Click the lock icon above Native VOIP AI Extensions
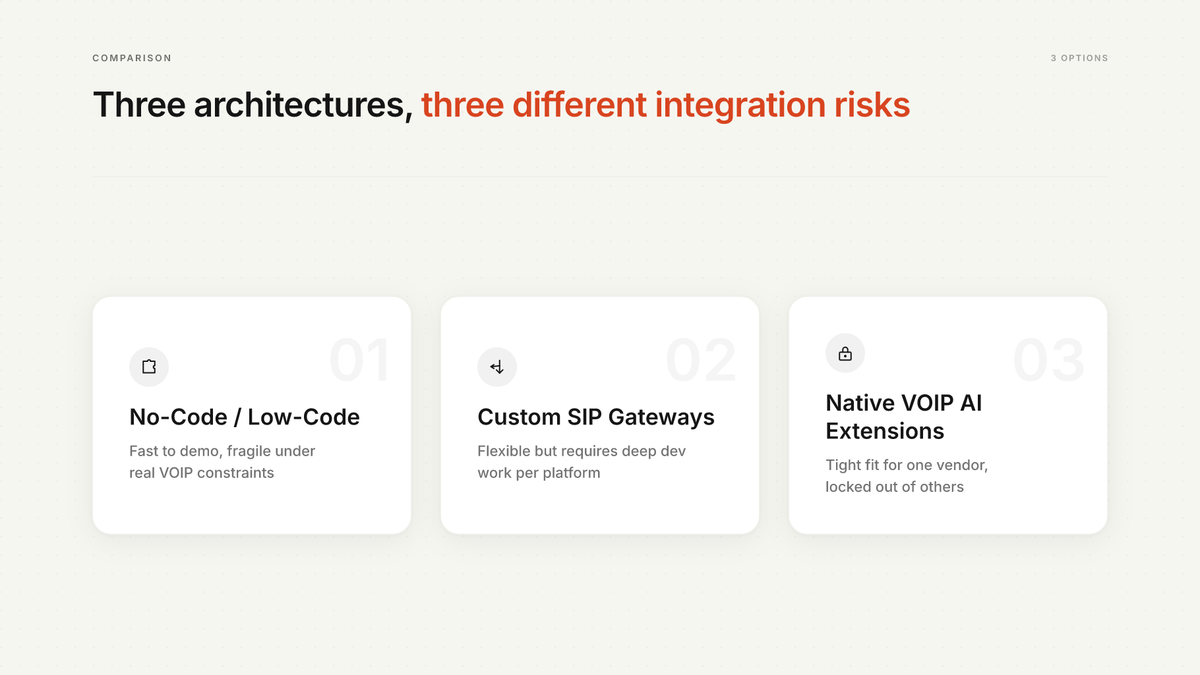 coord(845,353)
